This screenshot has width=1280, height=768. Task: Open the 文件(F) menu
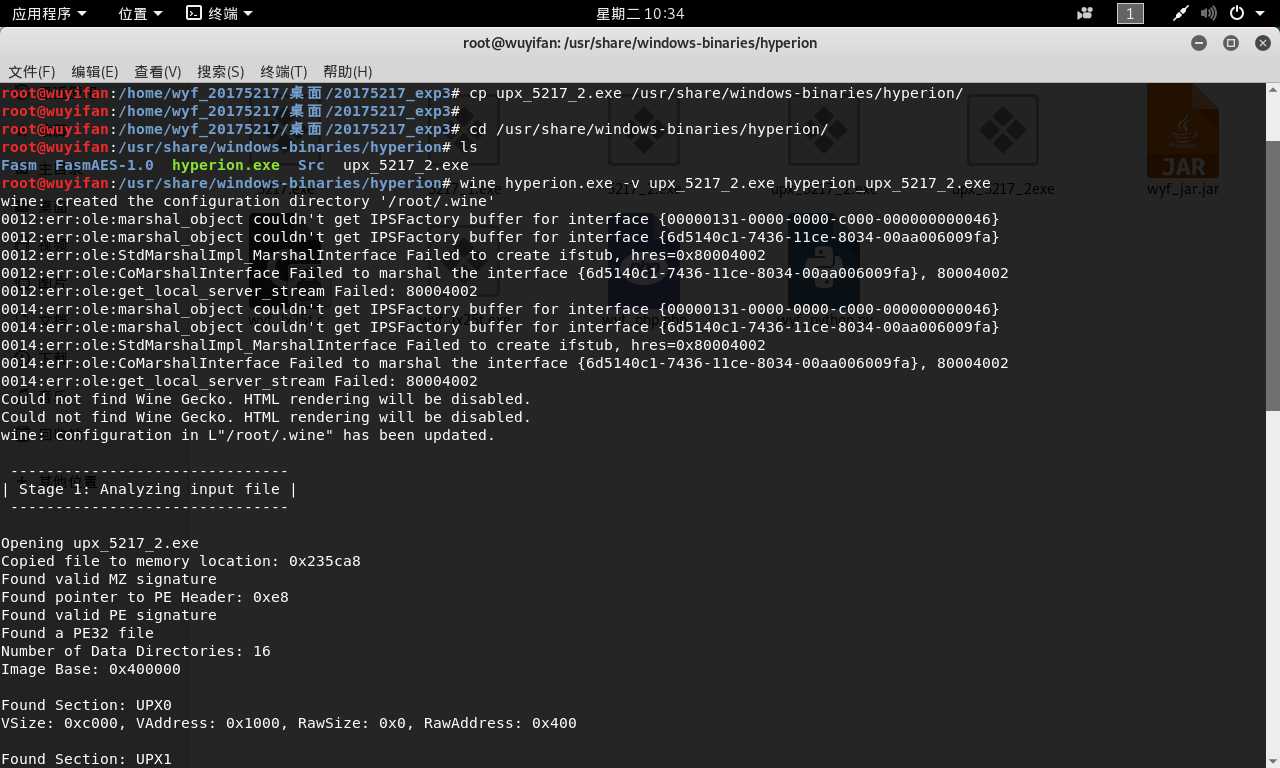32,72
